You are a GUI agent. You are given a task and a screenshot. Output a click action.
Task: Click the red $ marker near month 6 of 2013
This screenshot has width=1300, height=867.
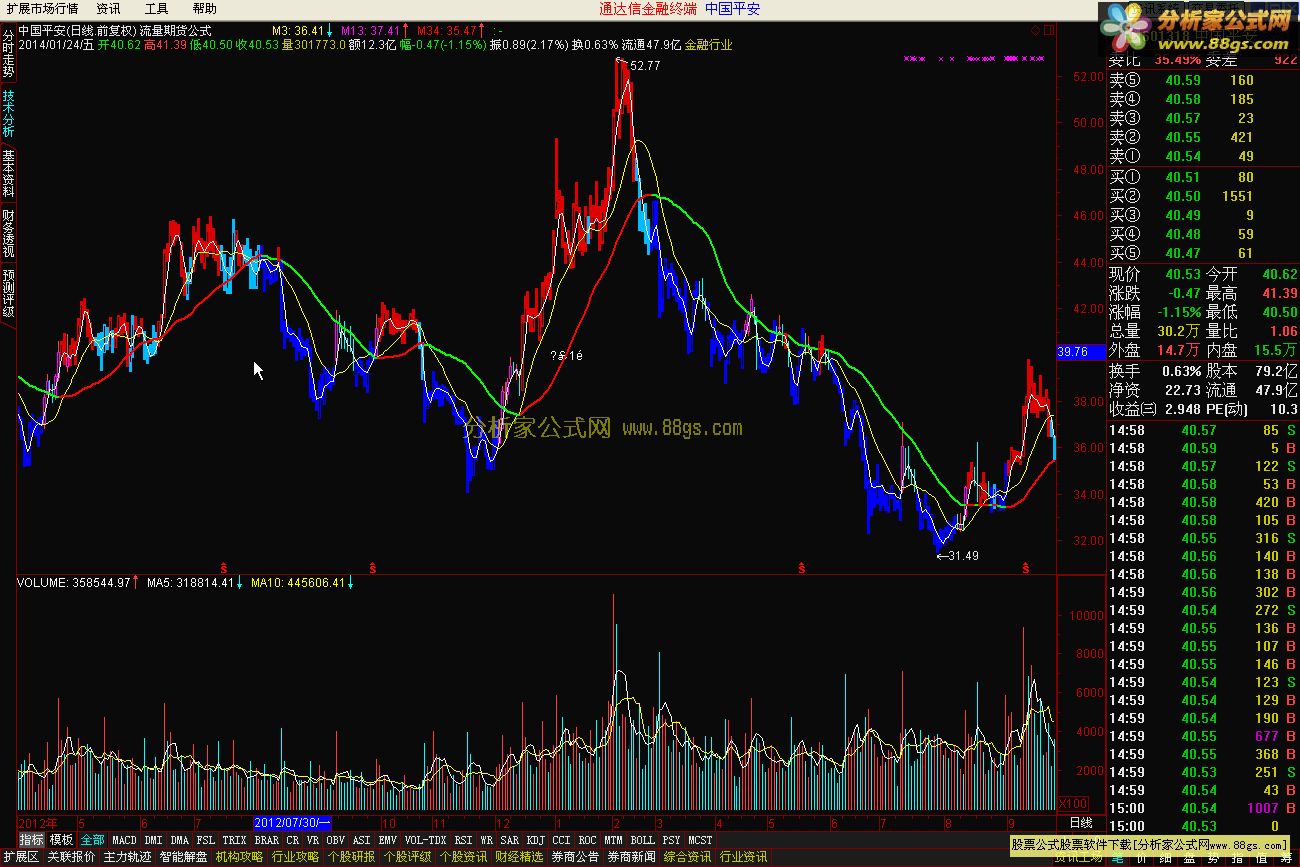point(802,567)
